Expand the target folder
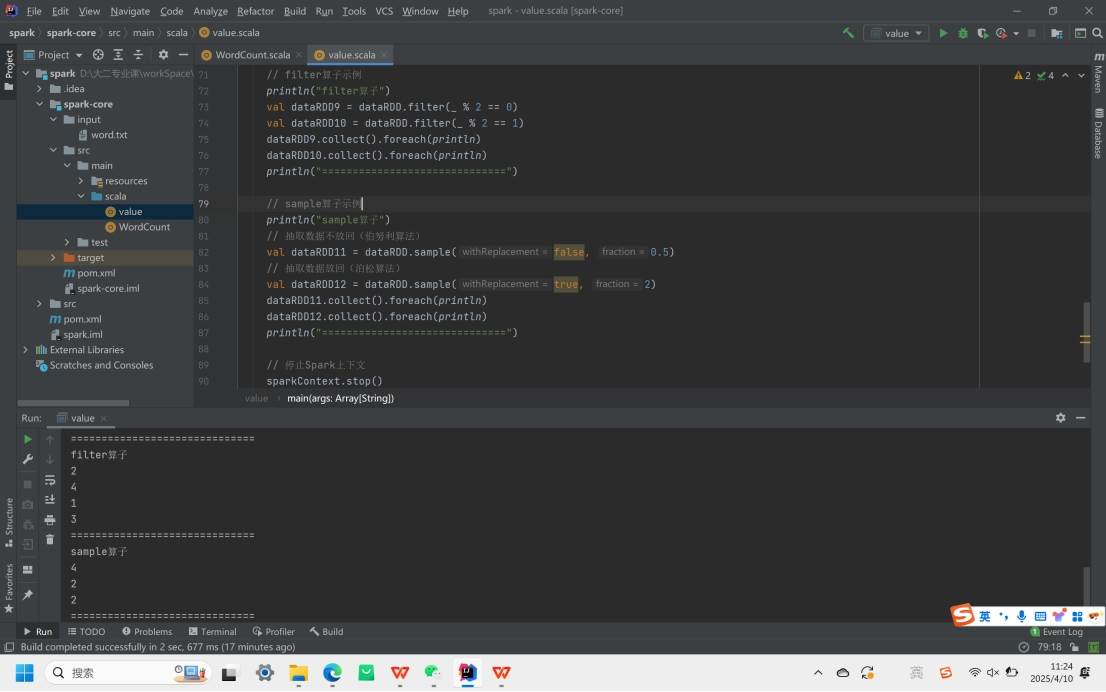Screen dimensions: 1106x692 (x=54, y=258)
